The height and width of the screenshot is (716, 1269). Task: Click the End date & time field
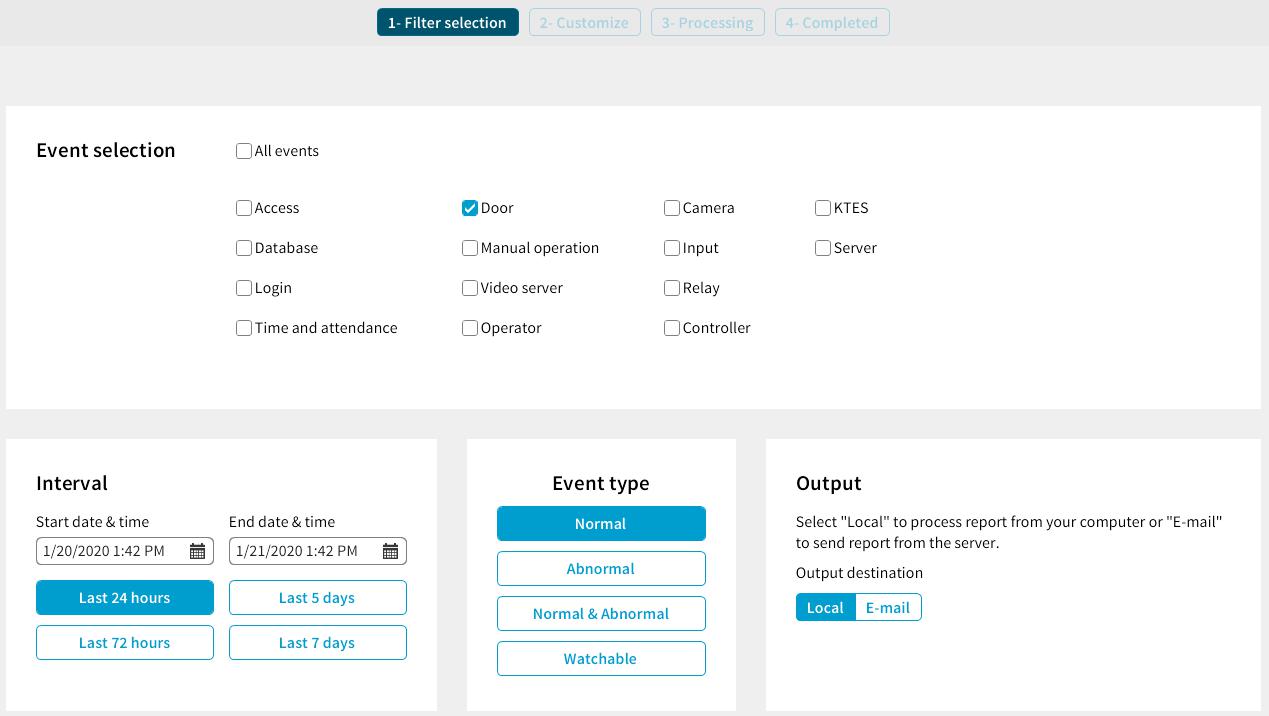[x=303, y=551]
